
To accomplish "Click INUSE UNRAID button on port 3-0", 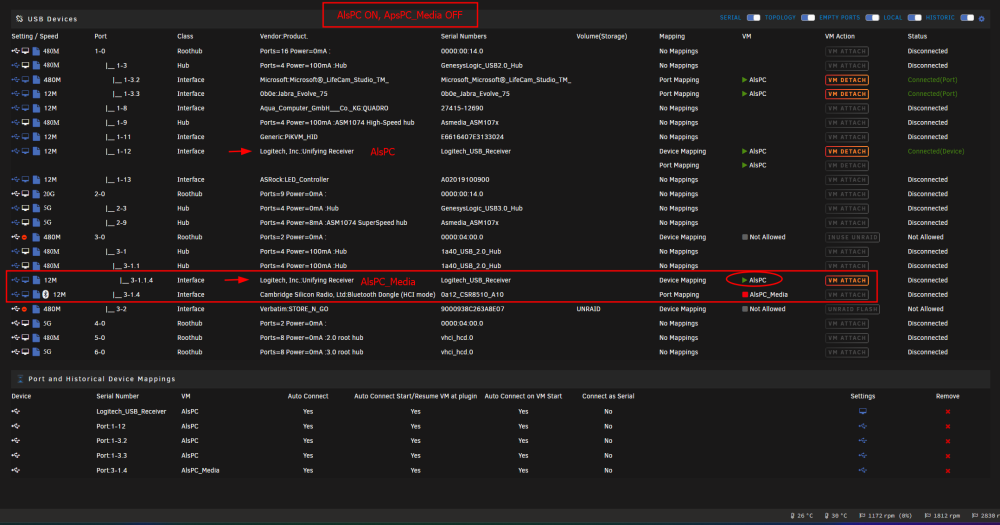I will (852, 237).
